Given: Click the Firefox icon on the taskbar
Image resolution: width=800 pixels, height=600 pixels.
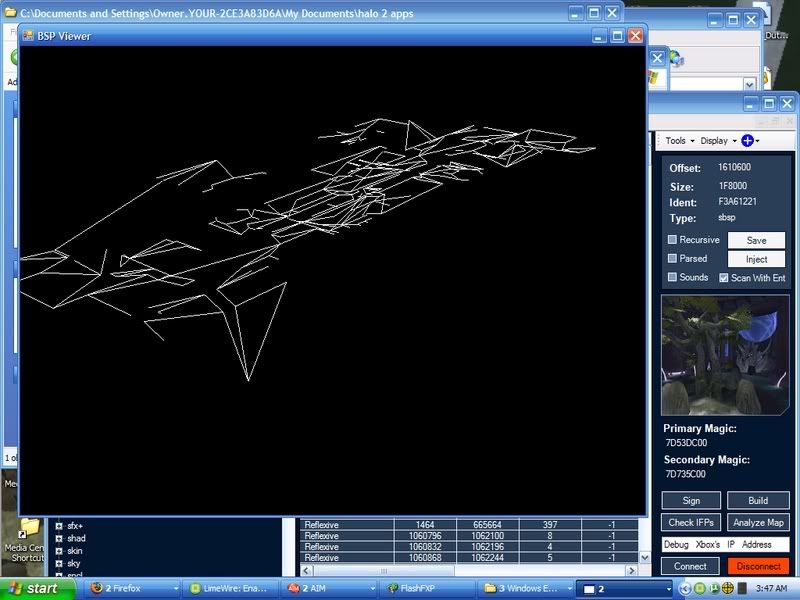Looking at the screenshot, I should pos(96,588).
